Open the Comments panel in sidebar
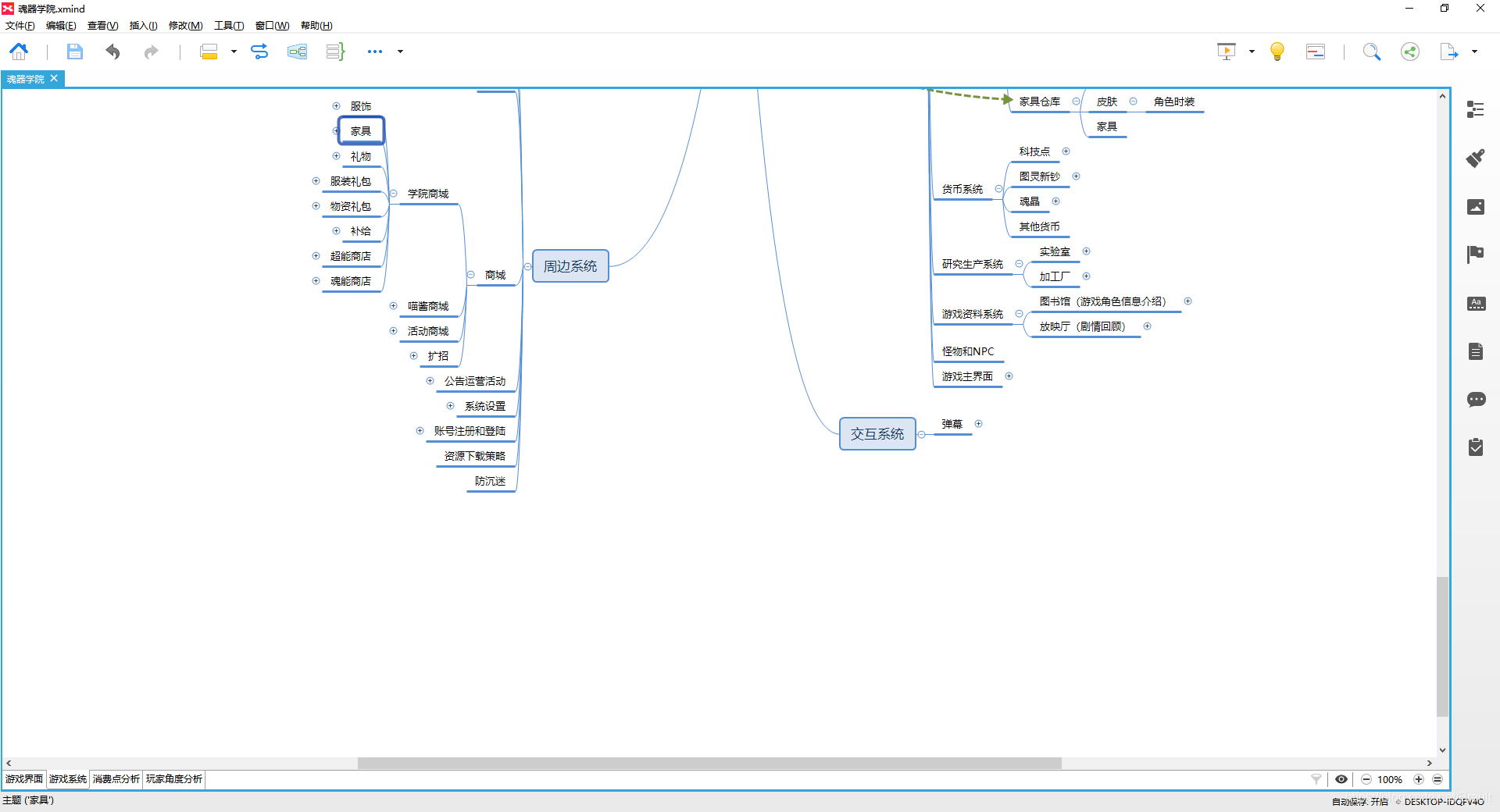The height and width of the screenshot is (812, 1500). pos(1476,400)
